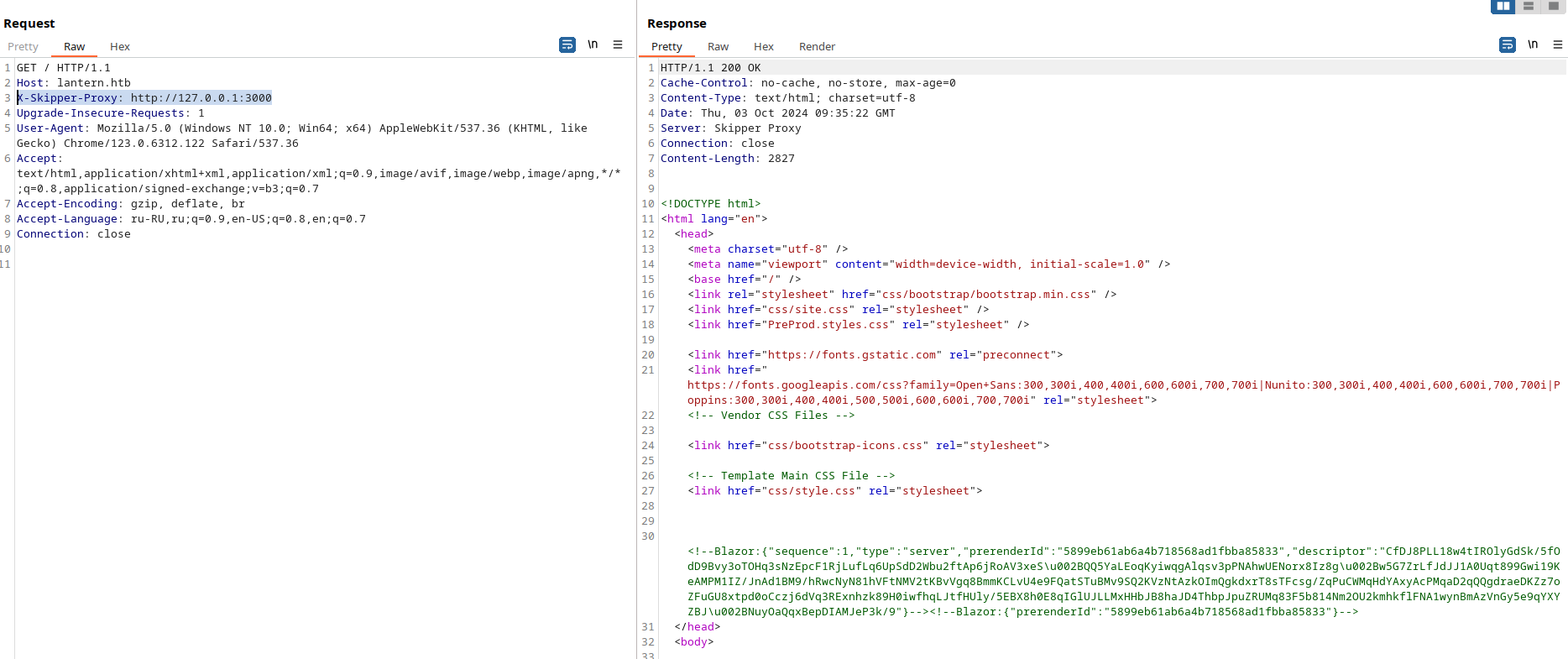1568x659 pixels.
Task: Click the Blazor prerenderId comment block
Action: pos(1124,582)
